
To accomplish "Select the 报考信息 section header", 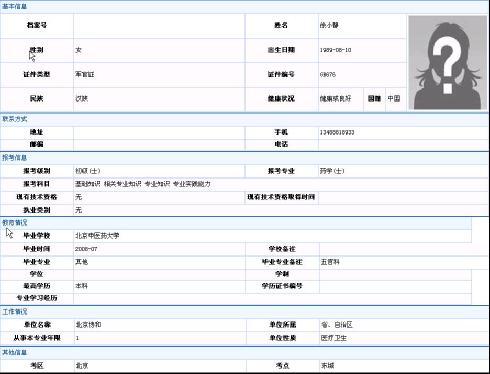I will tap(15, 158).
